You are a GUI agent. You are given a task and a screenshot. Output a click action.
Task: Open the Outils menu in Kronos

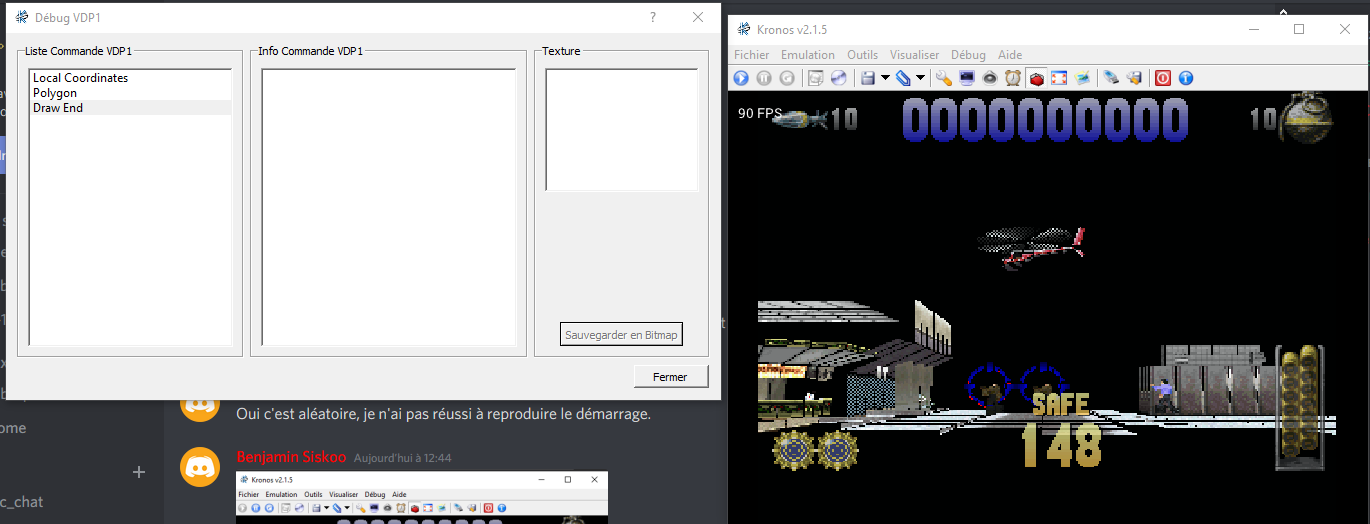[862, 55]
